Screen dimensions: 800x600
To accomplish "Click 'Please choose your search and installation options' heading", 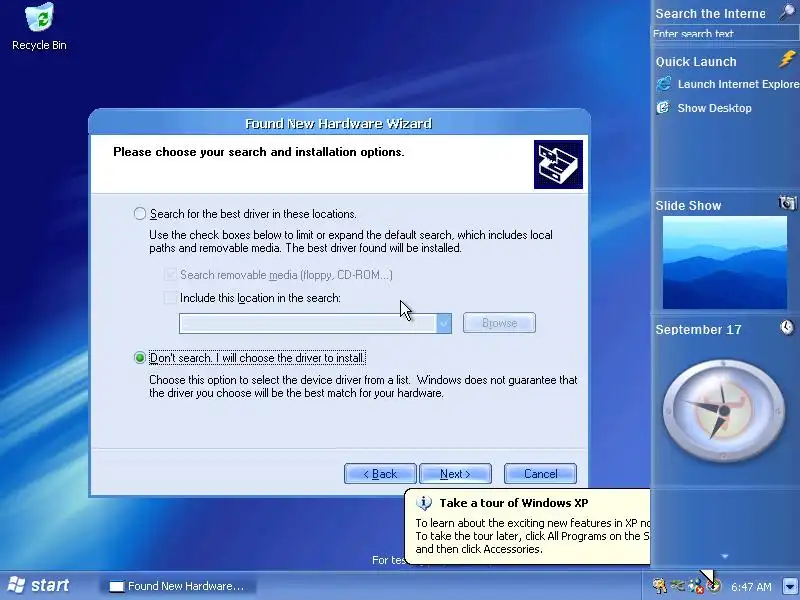I will 259,152.
